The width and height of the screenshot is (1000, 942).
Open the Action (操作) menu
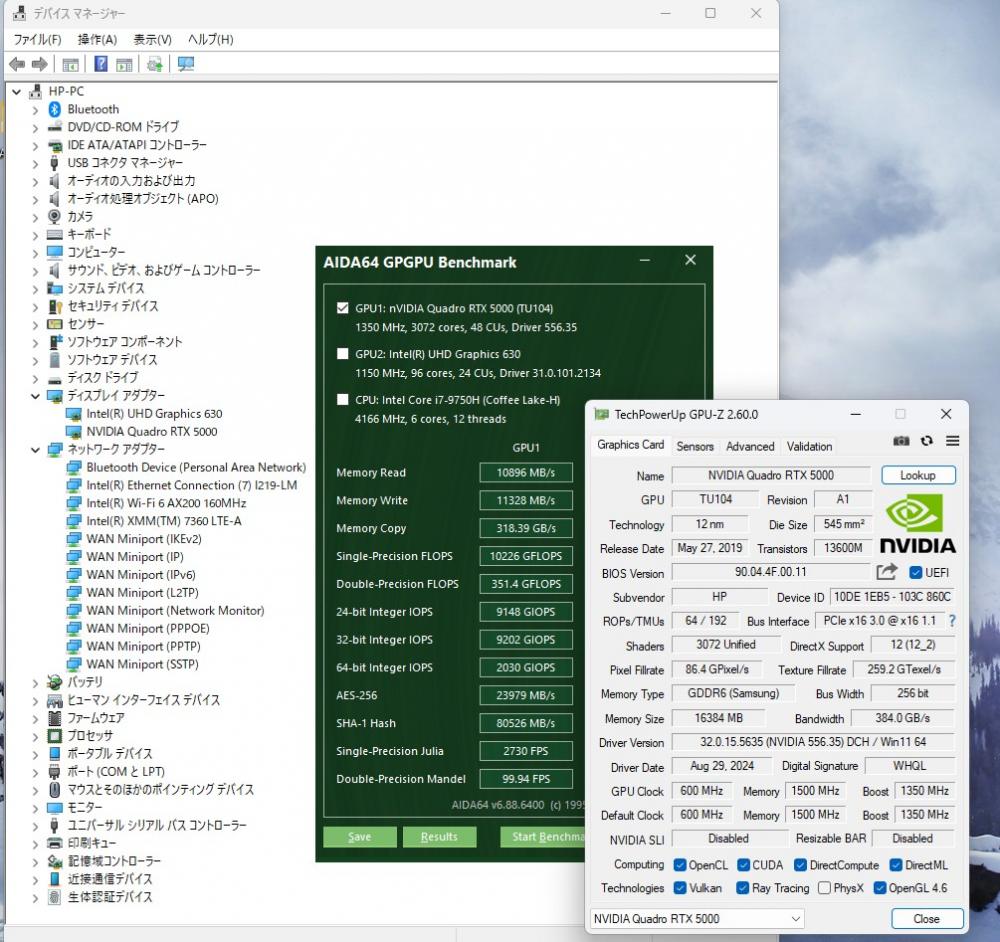(x=98, y=40)
